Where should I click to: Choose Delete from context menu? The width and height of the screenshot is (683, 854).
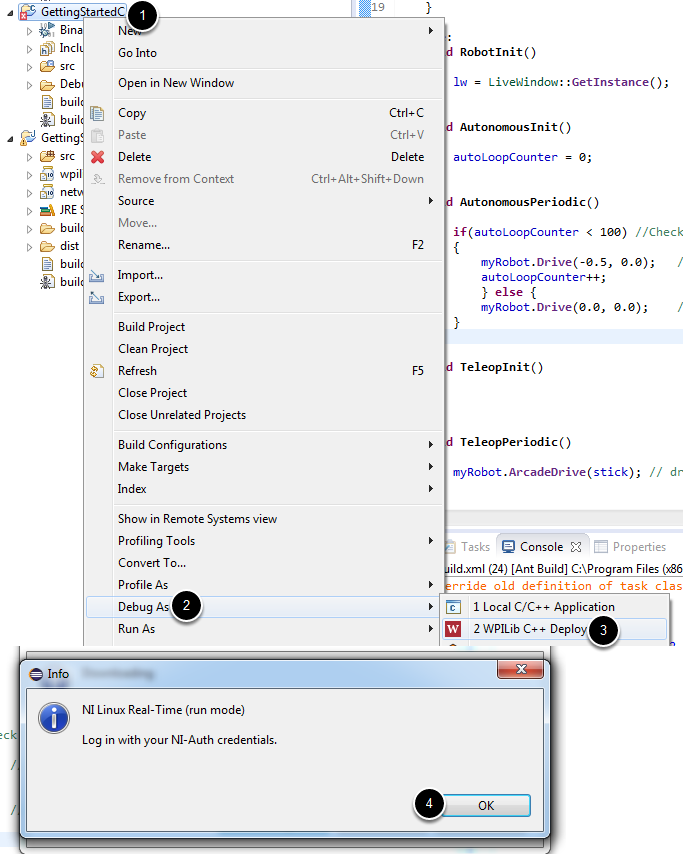click(264, 157)
